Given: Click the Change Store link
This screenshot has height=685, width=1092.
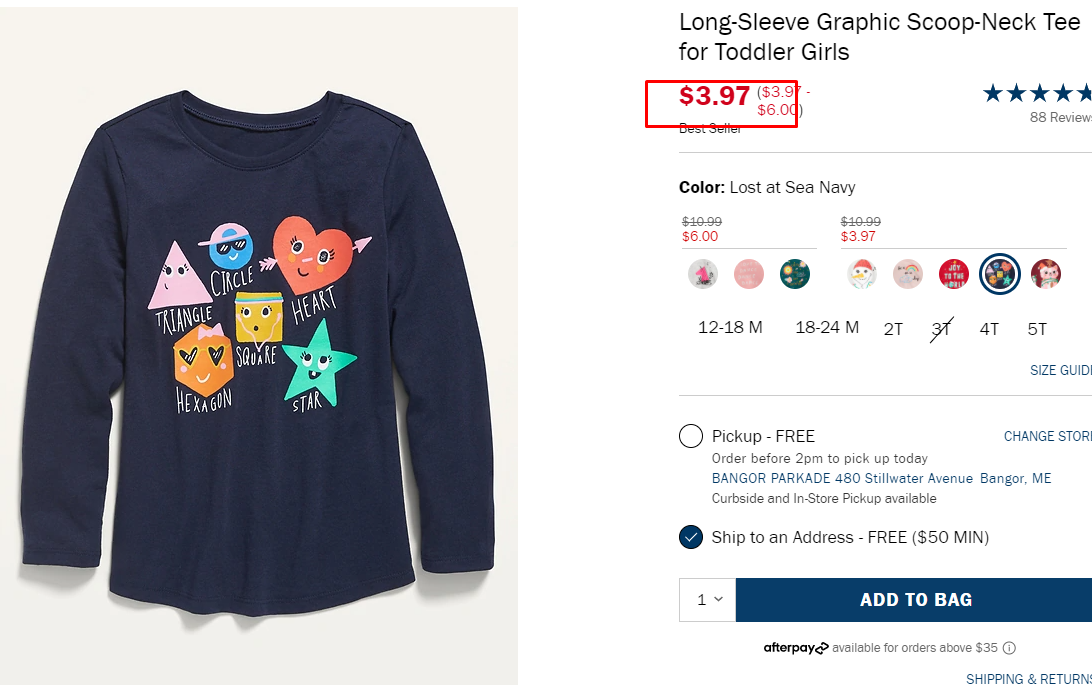Looking at the screenshot, I should 1047,436.
